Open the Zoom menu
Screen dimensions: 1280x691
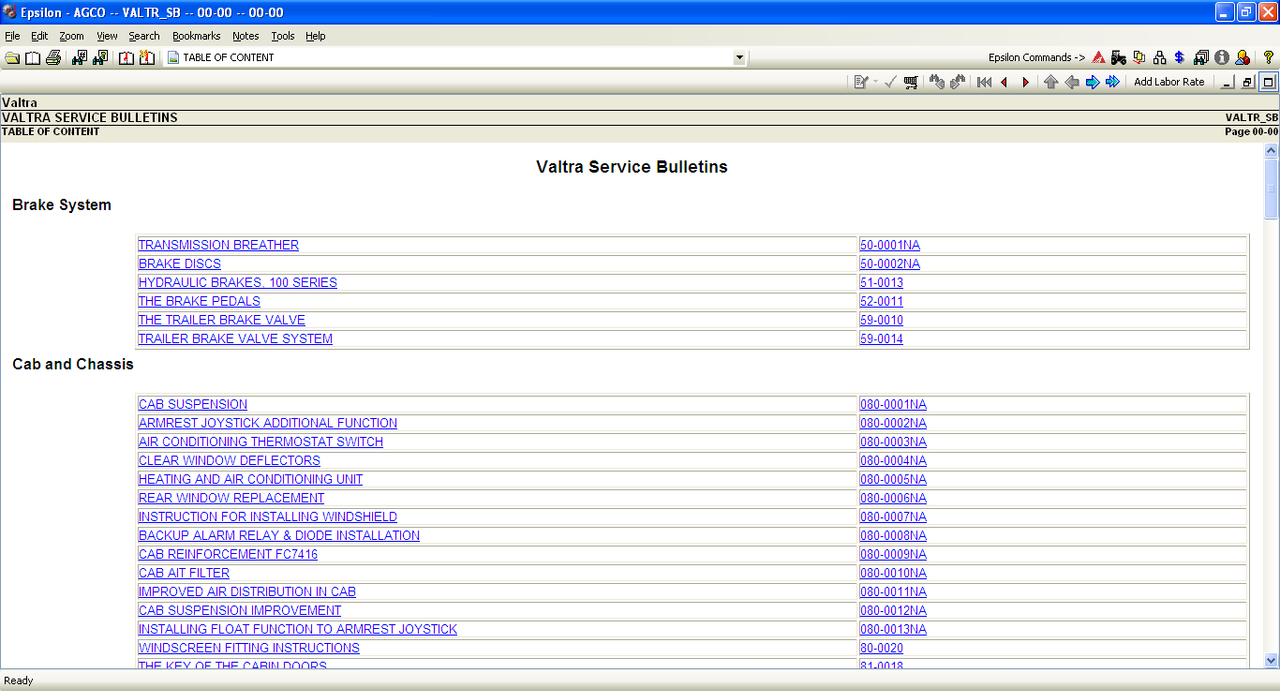coord(72,36)
